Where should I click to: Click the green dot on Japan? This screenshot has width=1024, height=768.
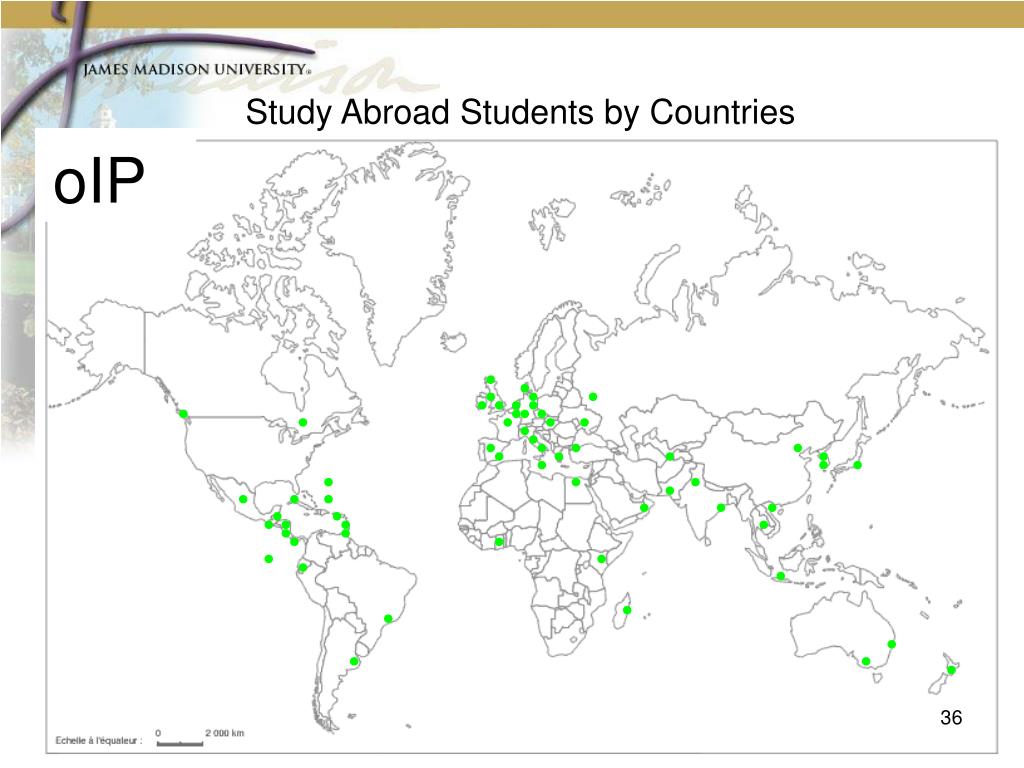pyautogui.click(x=857, y=465)
